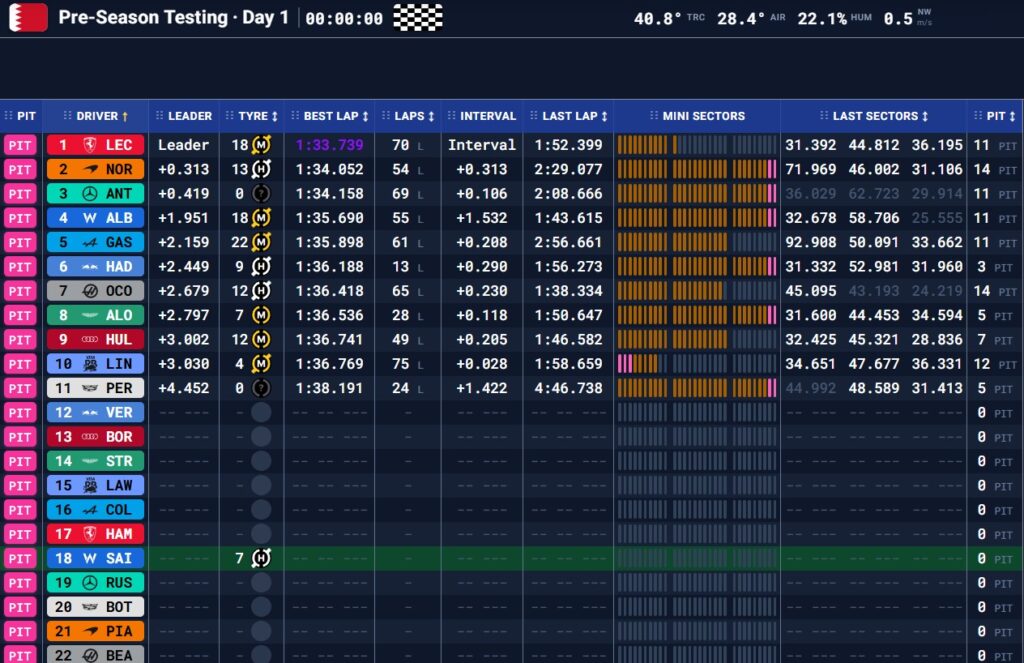This screenshot has height=663, width=1024.
Task: Click Leclerc's purple best lap 1:33.739
Action: pyautogui.click(x=329, y=145)
